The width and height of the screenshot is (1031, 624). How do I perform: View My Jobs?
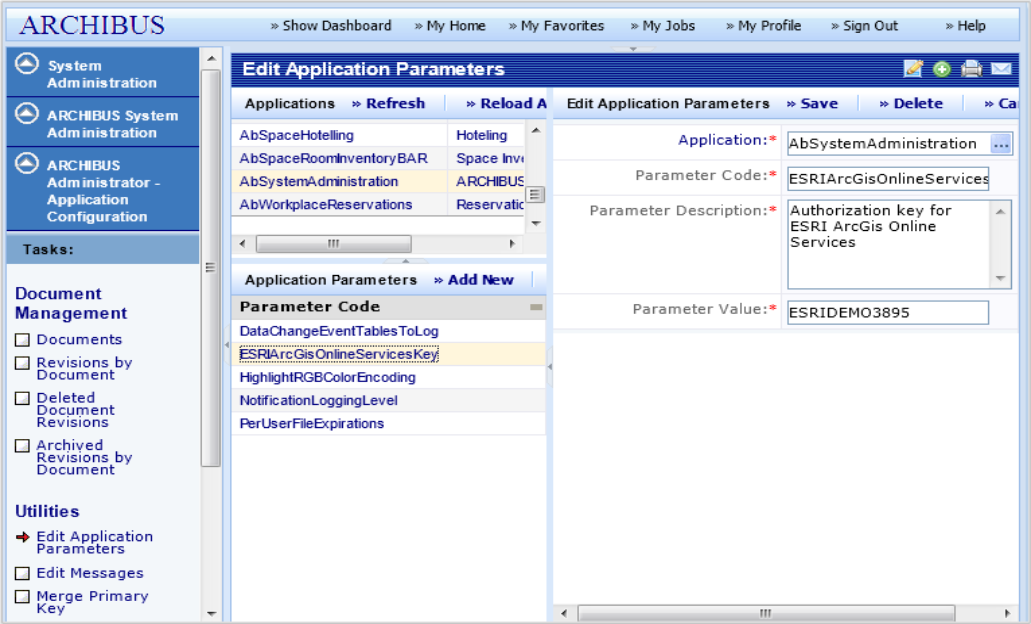(662, 26)
